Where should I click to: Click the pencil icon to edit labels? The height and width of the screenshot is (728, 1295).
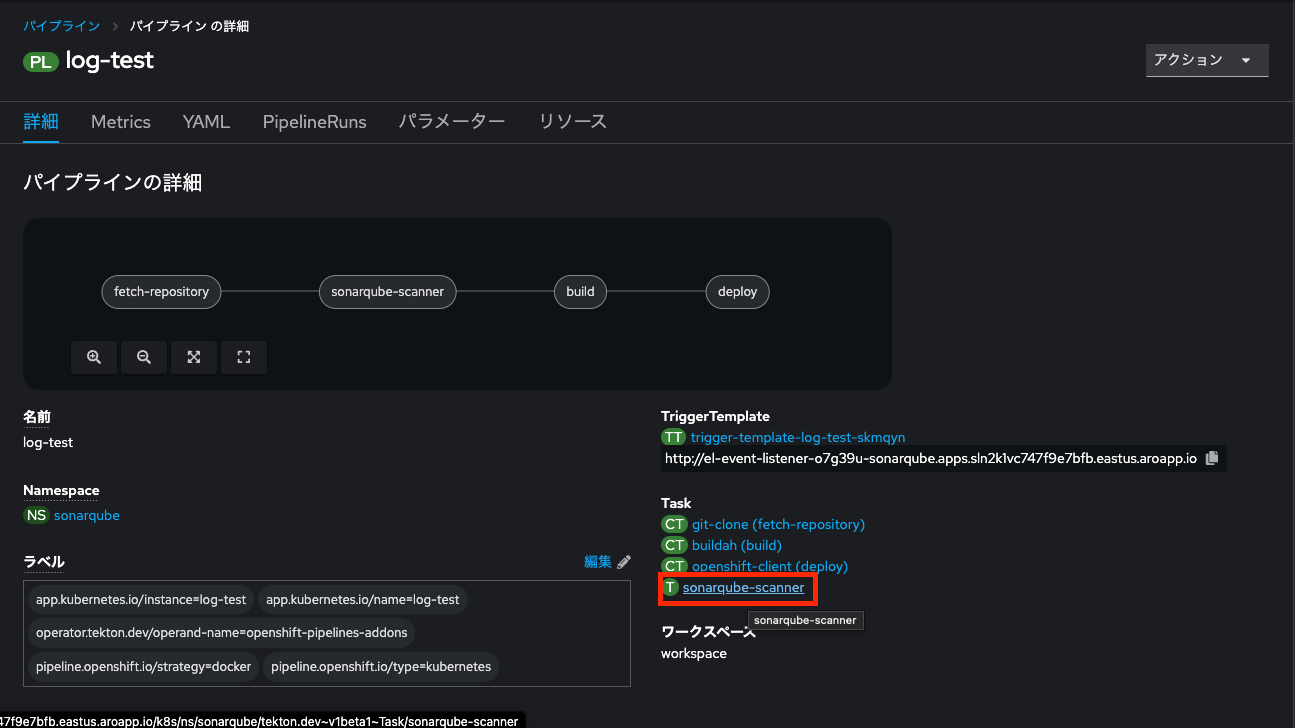click(x=622, y=561)
